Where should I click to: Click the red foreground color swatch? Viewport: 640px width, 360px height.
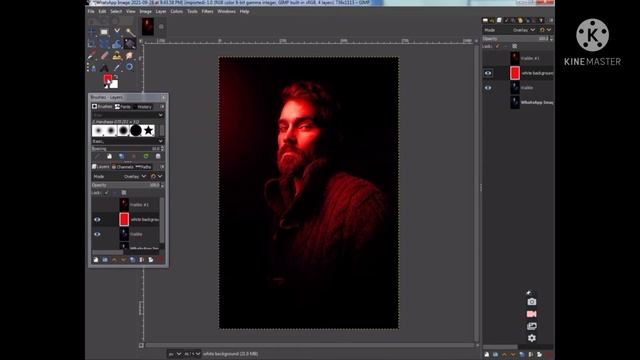coord(107,78)
